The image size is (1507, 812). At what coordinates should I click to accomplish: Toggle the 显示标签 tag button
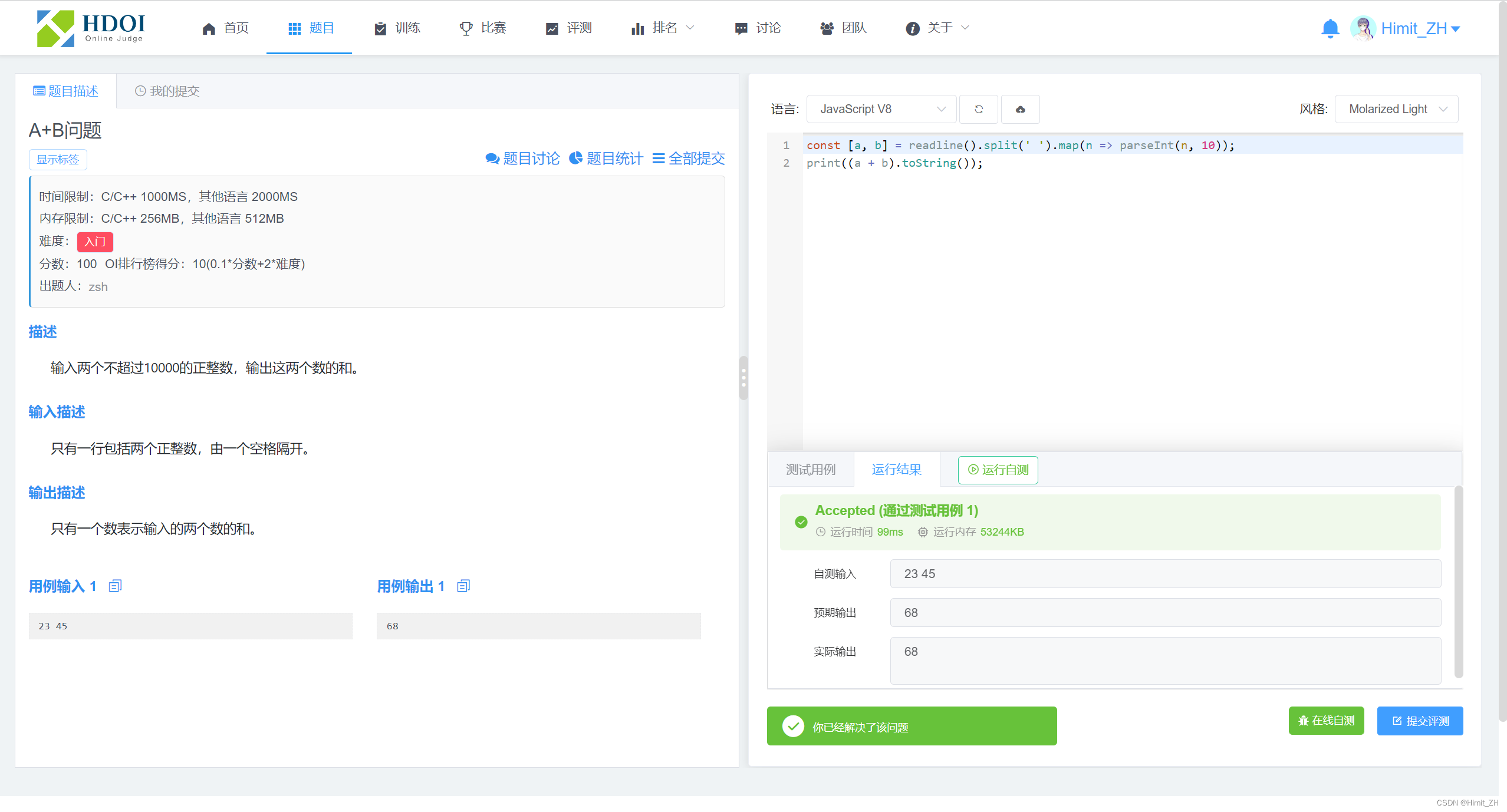(x=58, y=160)
